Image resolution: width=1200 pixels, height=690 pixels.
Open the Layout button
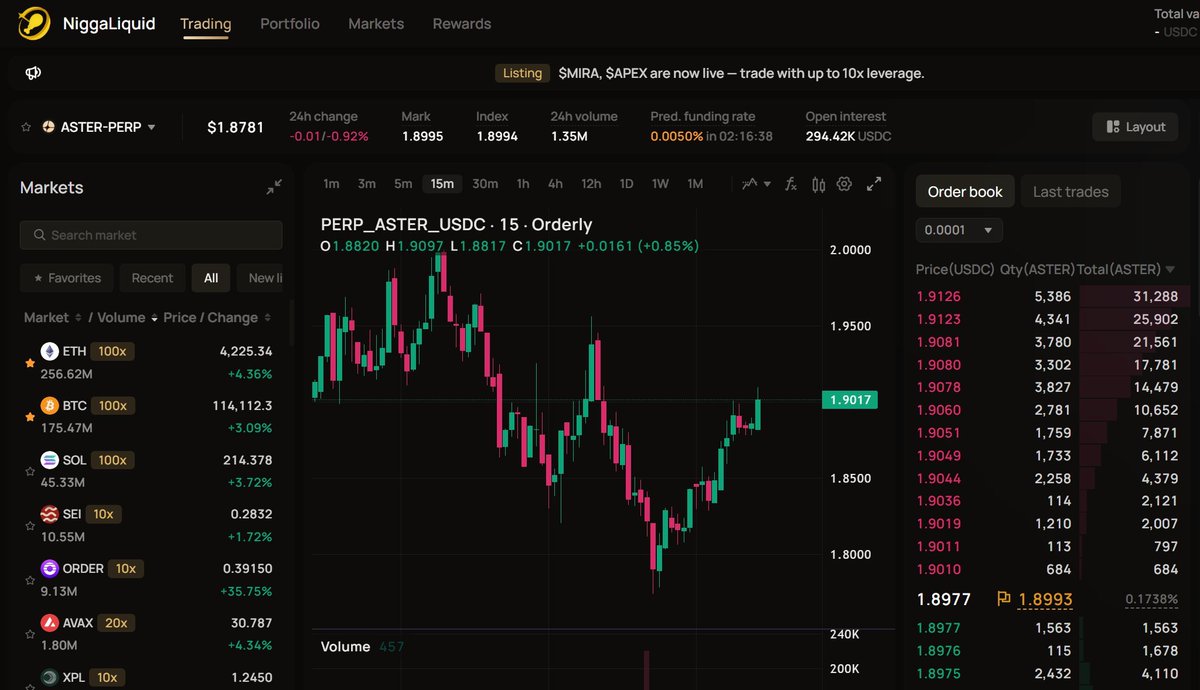(1136, 127)
